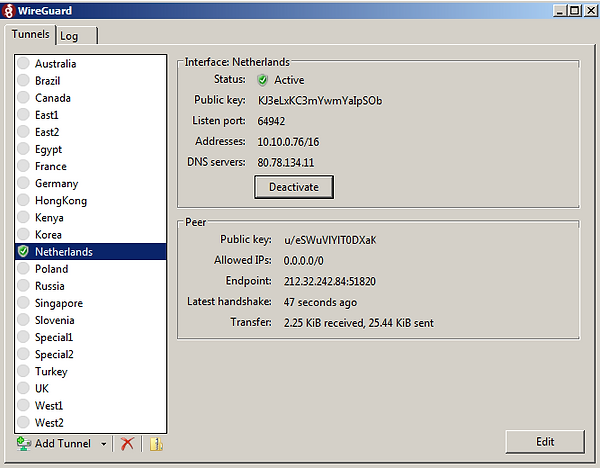Select the HongKong tunnel
Image resolution: width=600 pixels, height=468 pixels.
pyautogui.click(x=90, y=201)
